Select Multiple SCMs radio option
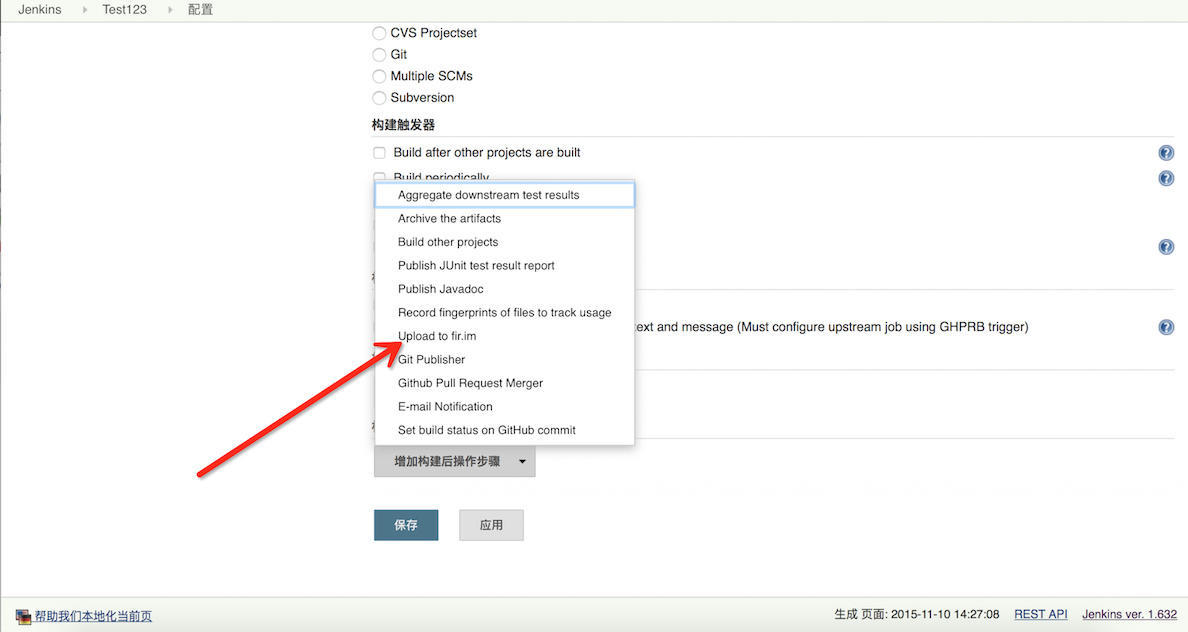The image size is (1188, 632). pyautogui.click(x=379, y=77)
